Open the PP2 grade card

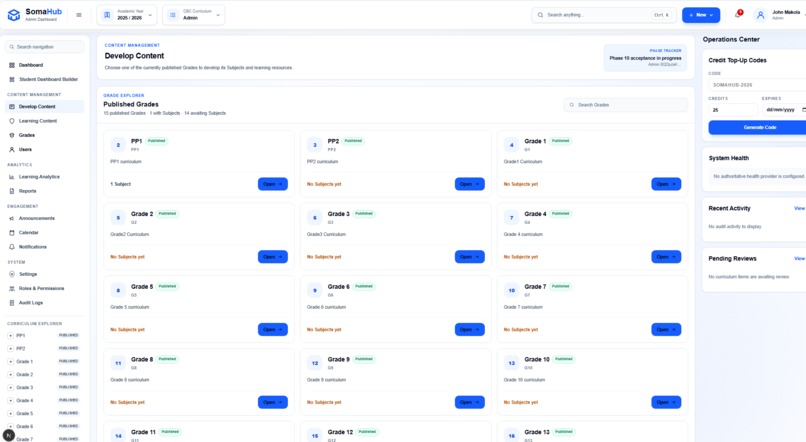(469, 184)
